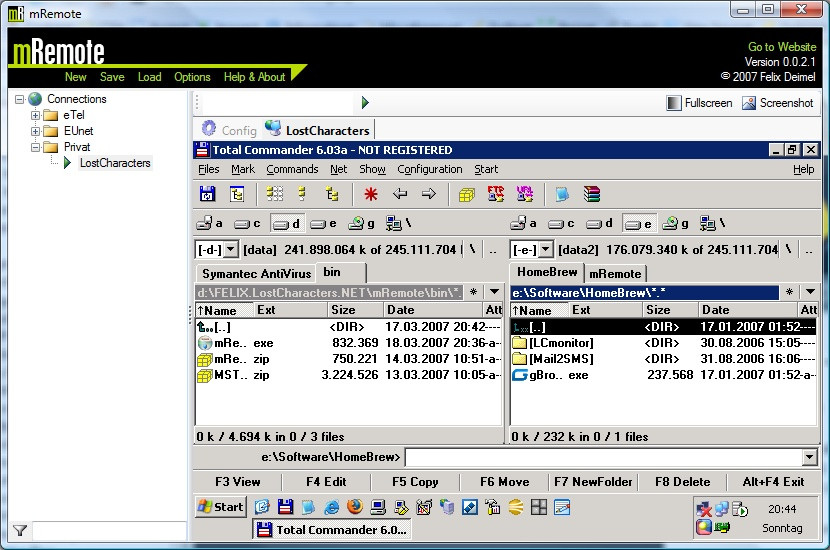Select the gBro.. exe file
This screenshot has height=550, width=830.
click(664, 375)
